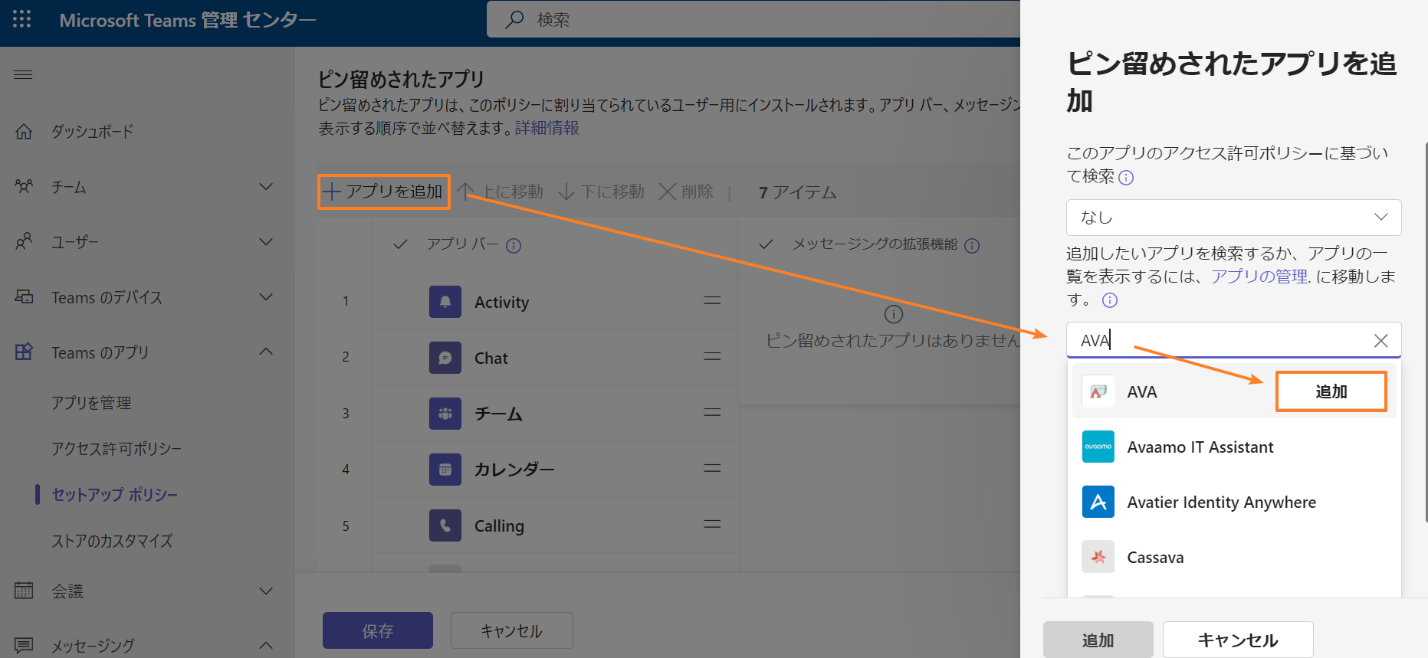Open the 詳細情報 link
Image resolution: width=1428 pixels, height=658 pixels.
pos(547,128)
